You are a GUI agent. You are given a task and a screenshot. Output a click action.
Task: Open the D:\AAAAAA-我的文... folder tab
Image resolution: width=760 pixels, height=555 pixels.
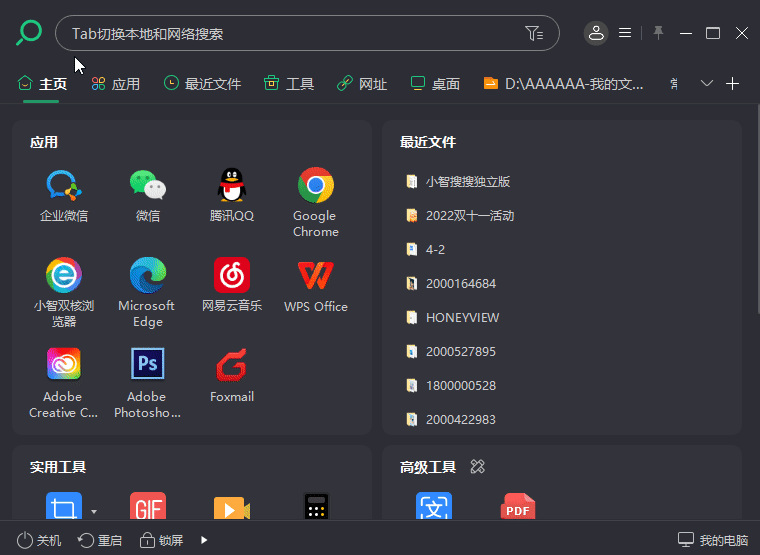point(563,84)
